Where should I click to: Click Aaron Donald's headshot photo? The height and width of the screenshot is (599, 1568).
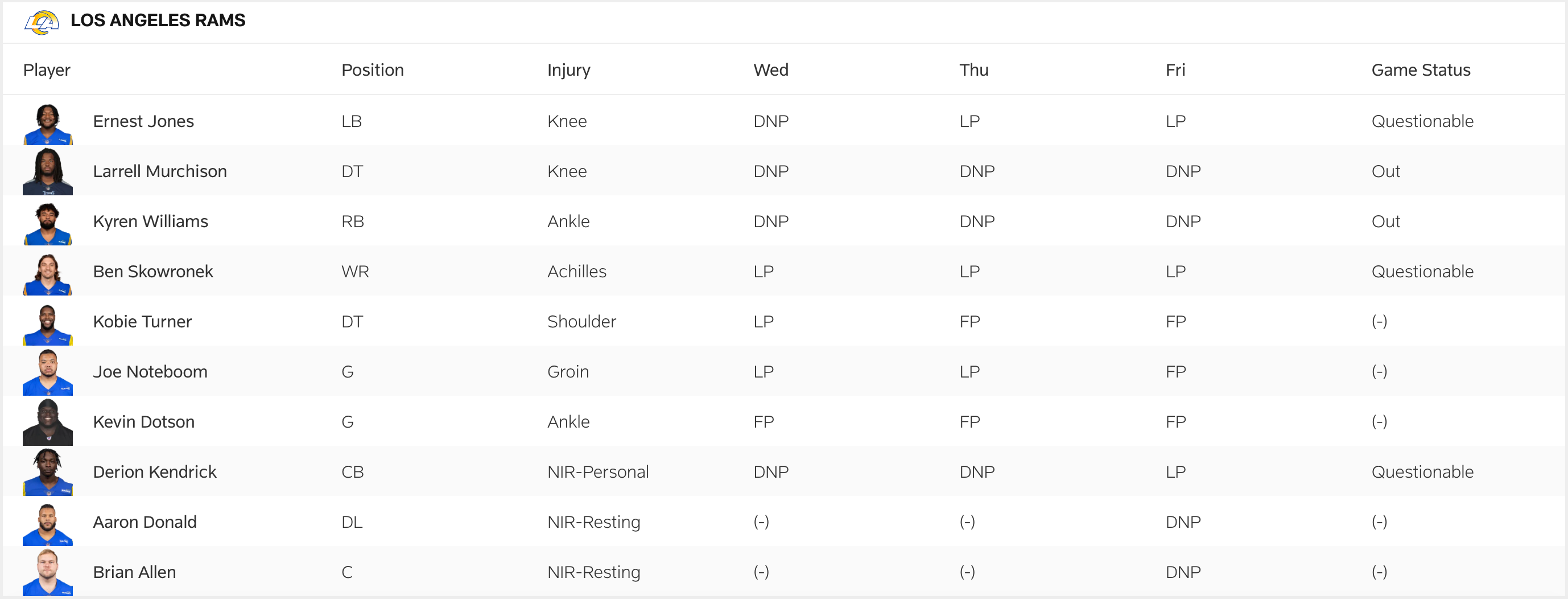pos(48,523)
